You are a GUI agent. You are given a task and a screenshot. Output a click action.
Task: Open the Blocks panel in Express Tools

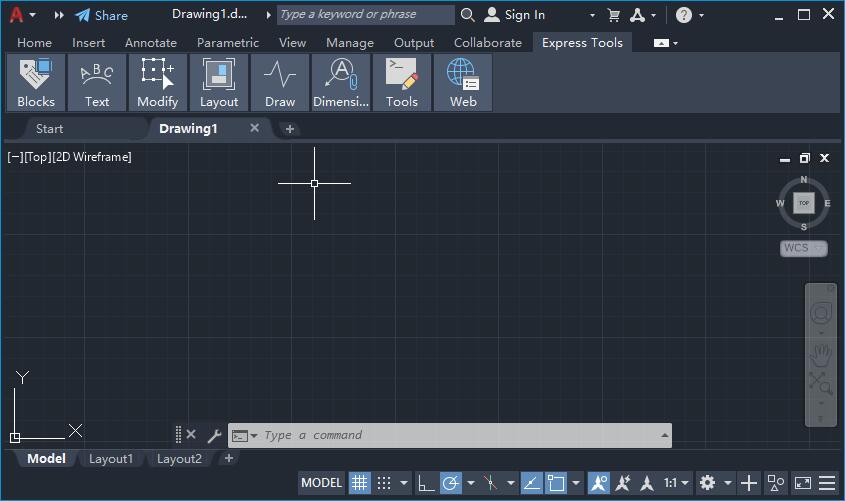(x=36, y=82)
